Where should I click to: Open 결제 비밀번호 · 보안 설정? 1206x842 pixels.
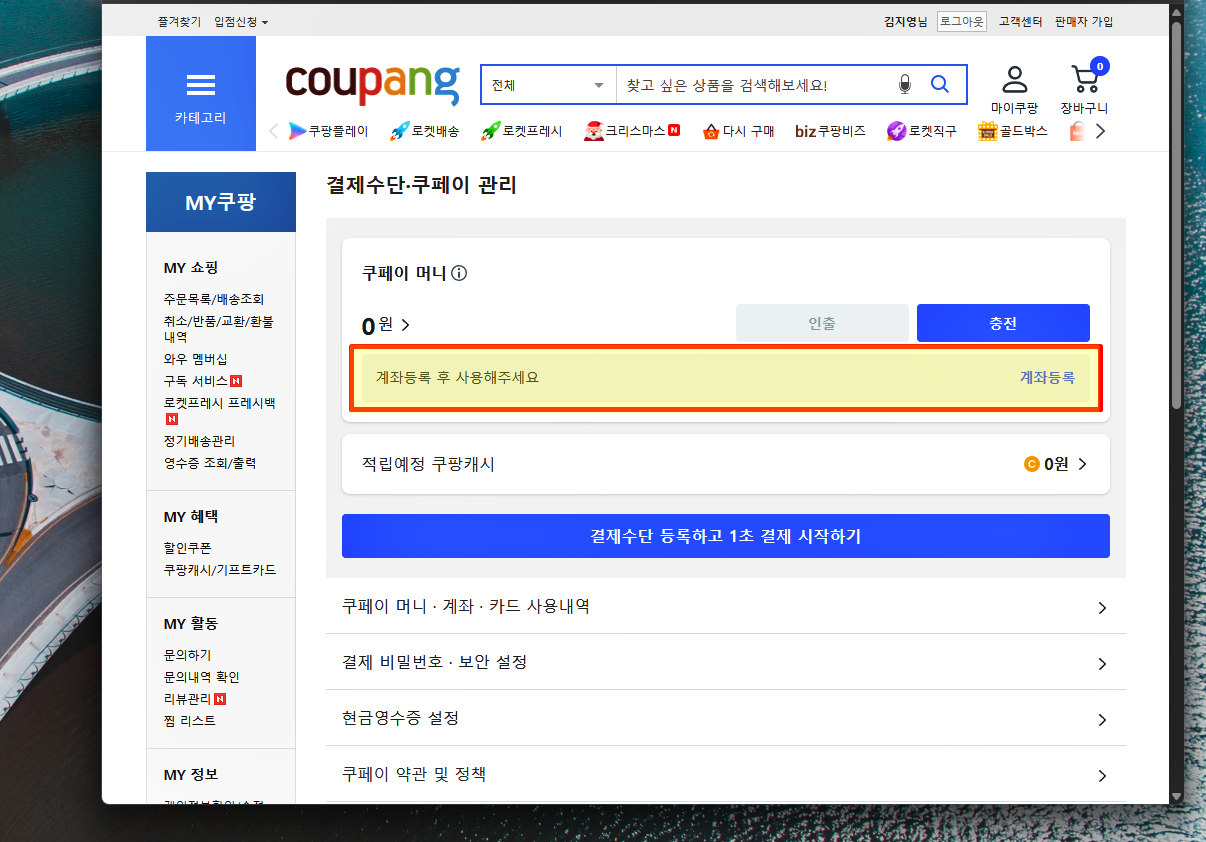pyautogui.click(x=726, y=662)
